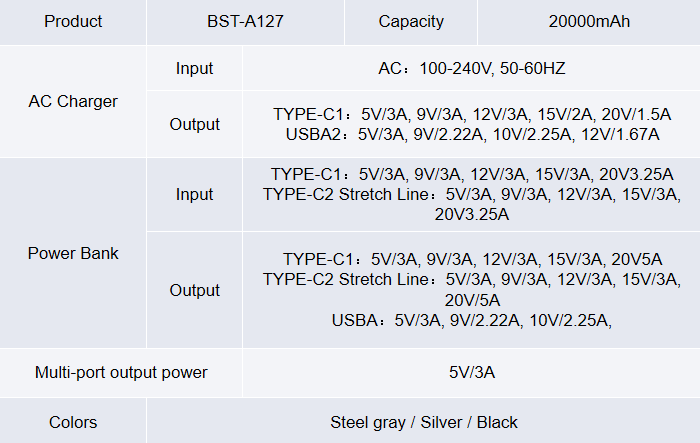Viewport: 700px width, 443px height.
Task: Click the Power Bank Output label
Action: 194,290
